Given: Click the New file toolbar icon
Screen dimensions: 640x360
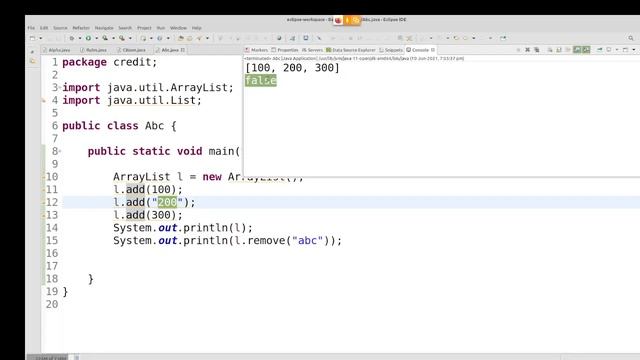Looking at the screenshot, I should [32, 38].
